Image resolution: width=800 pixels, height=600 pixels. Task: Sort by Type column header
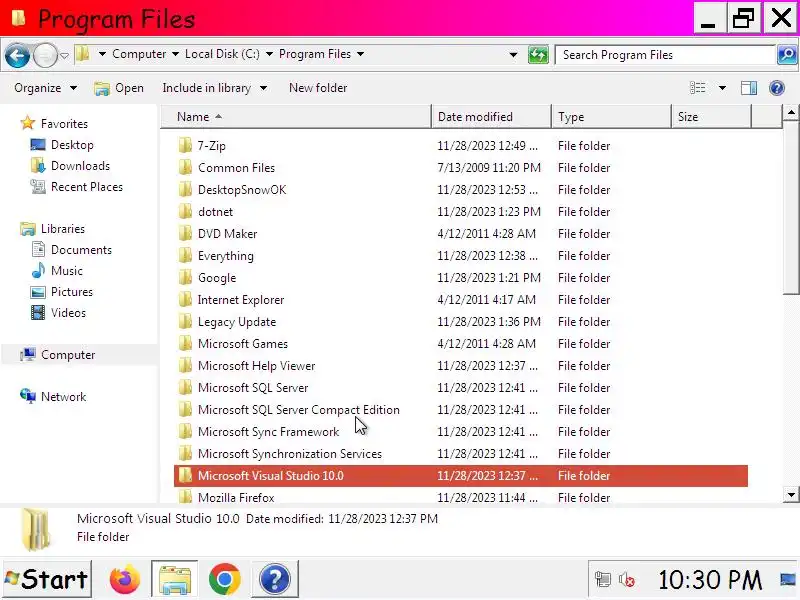[611, 117]
